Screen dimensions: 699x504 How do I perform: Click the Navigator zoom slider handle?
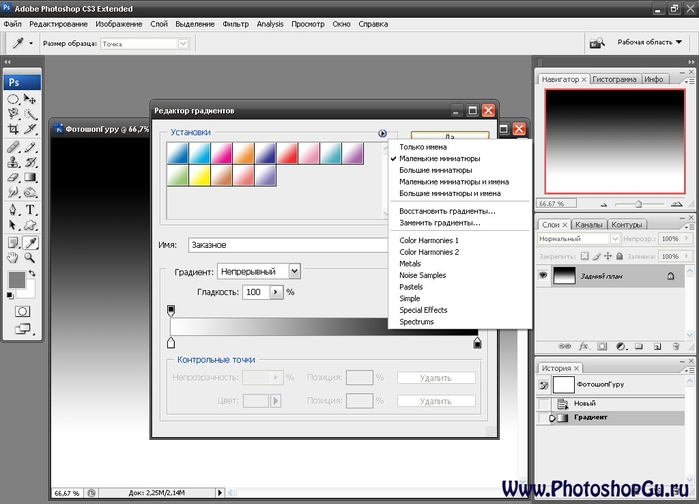click(x=638, y=204)
